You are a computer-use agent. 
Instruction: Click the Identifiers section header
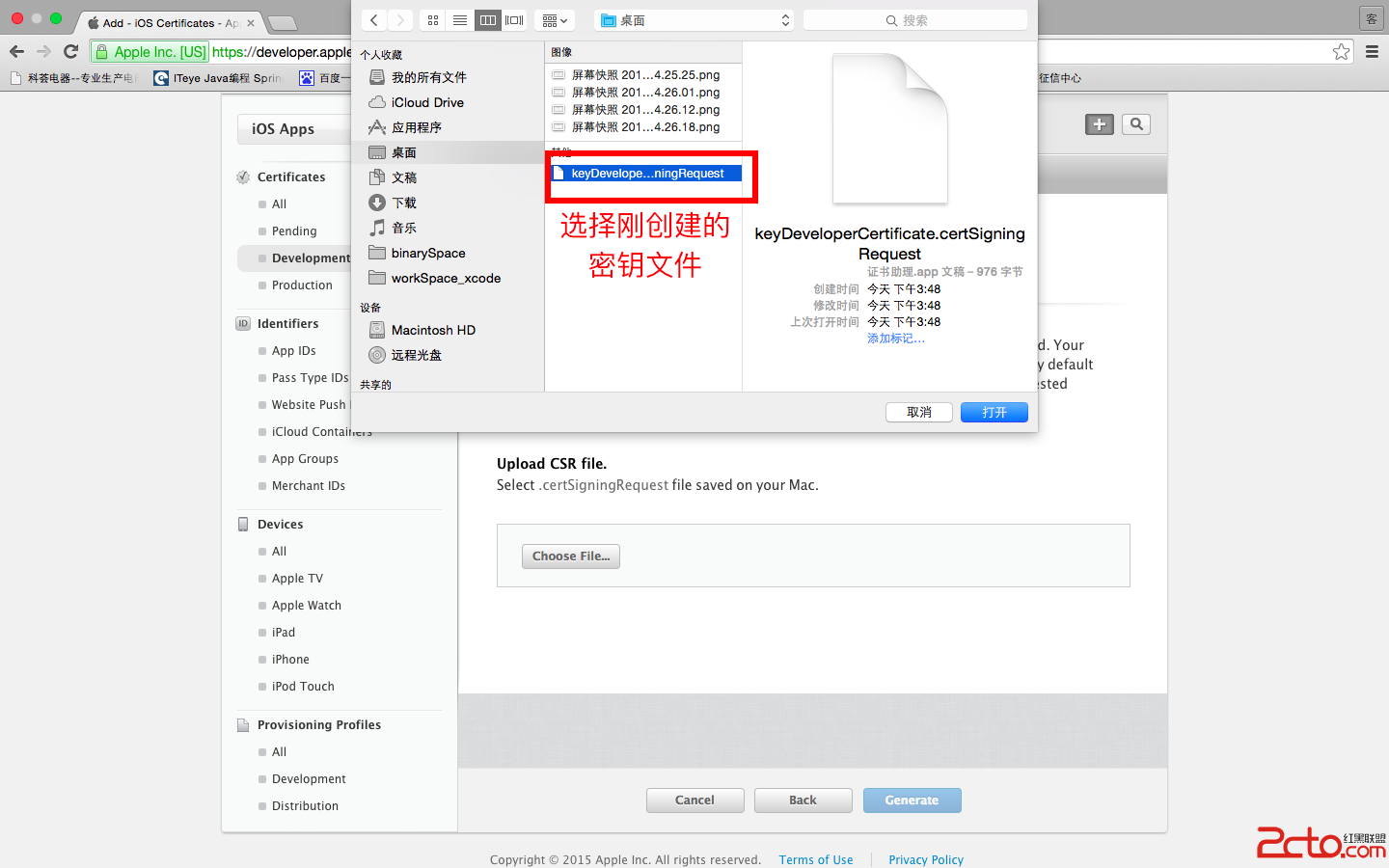(x=287, y=324)
